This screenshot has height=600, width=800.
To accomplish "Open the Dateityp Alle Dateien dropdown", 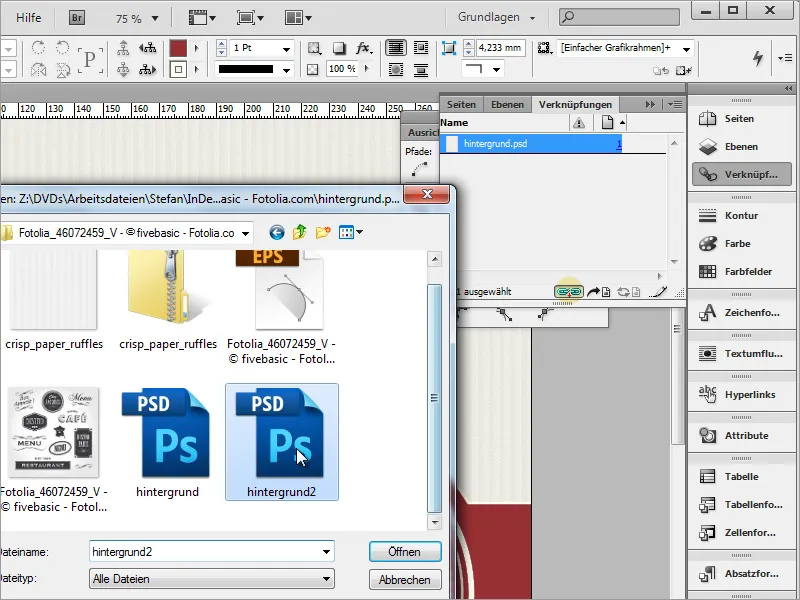I will coord(326,579).
